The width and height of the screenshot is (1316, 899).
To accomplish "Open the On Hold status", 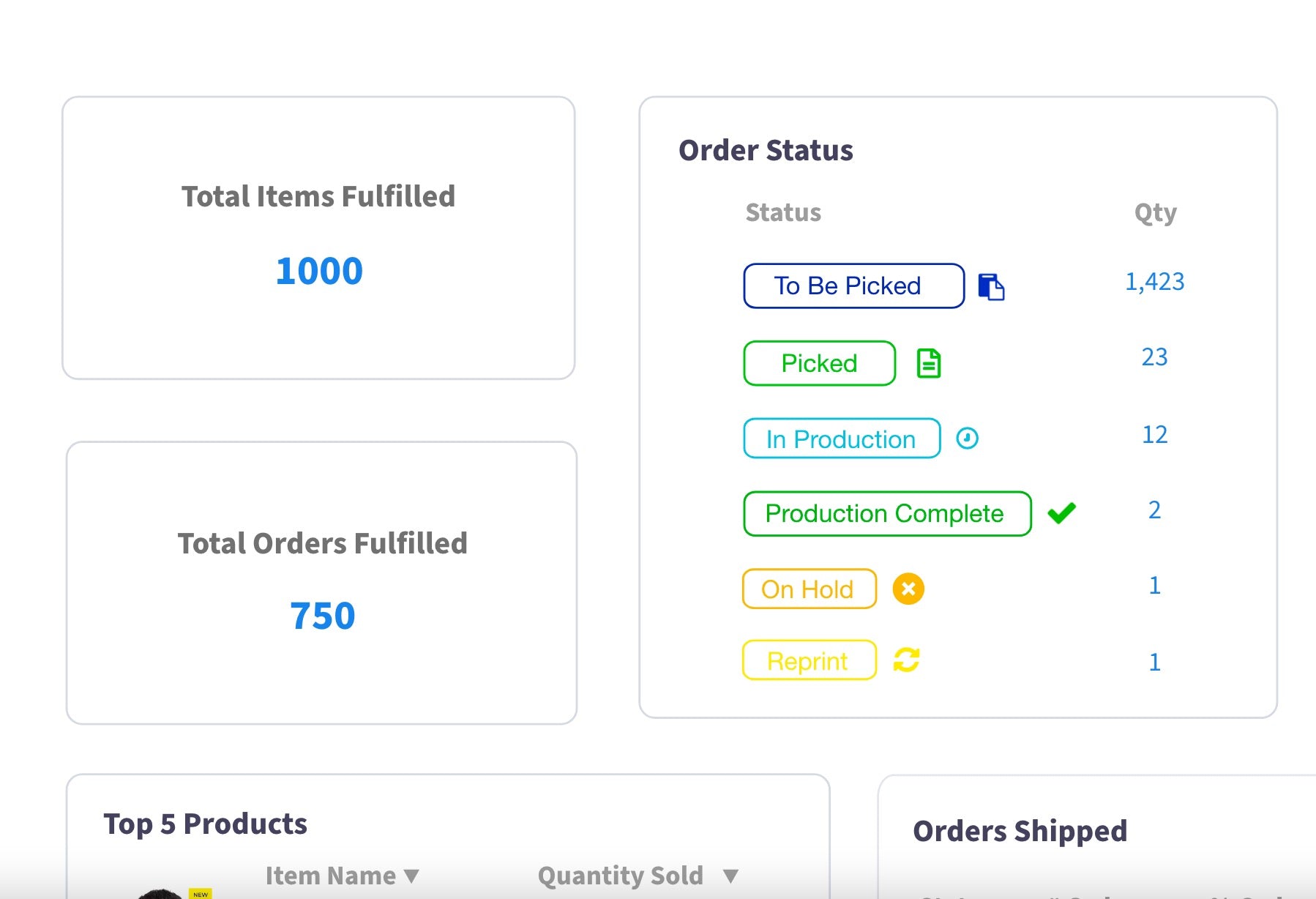I will pyautogui.click(x=809, y=589).
